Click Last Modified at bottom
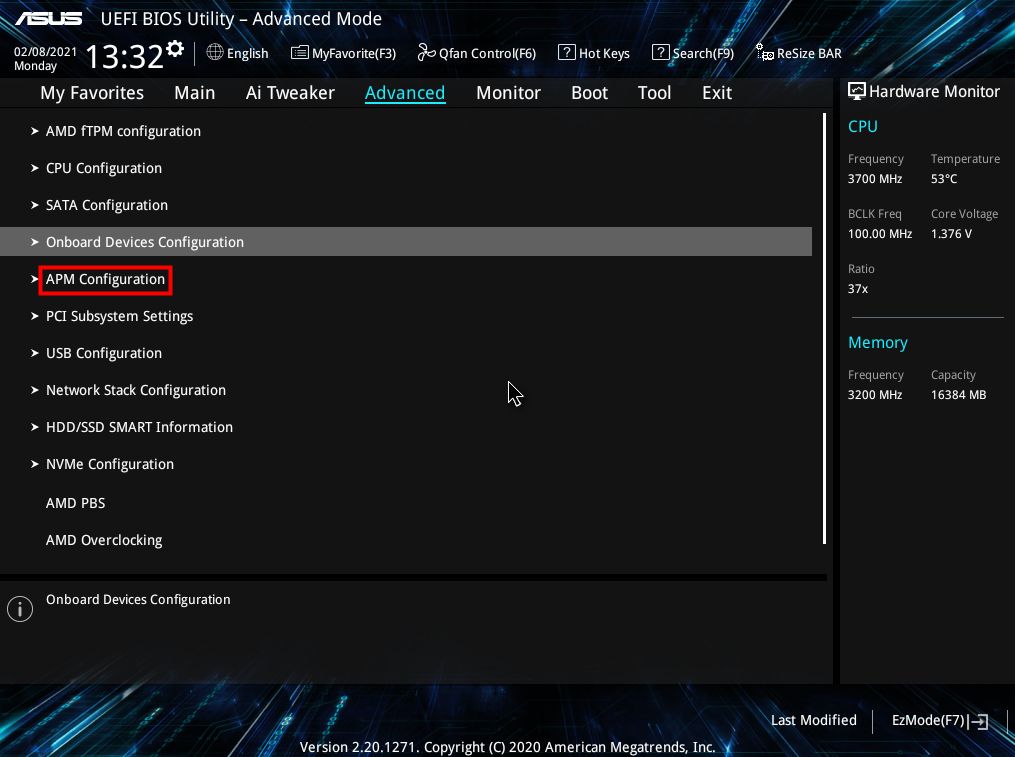This screenshot has width=1015, height=757. point(814,720)
